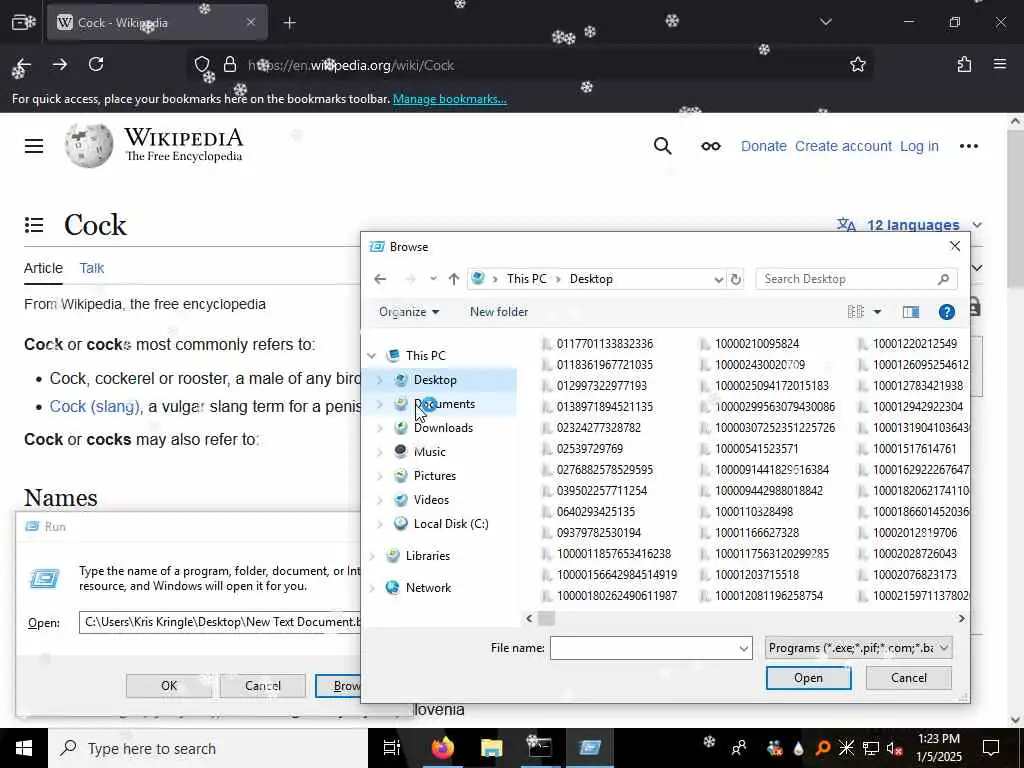Reload the Wikipedia page
This screenshot has height=768, width=1024.
[96, 65]
